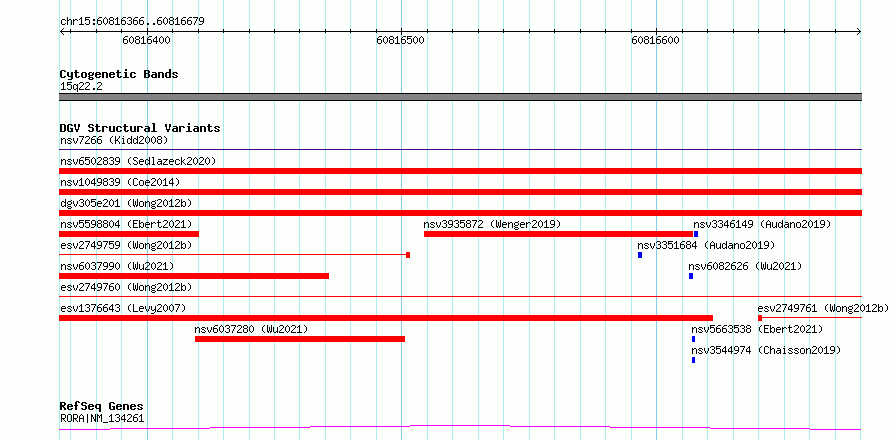Open the nsv3346149 (Audano2019) label
This screenshot has height=440, width=890.
(x=762, y=224)
